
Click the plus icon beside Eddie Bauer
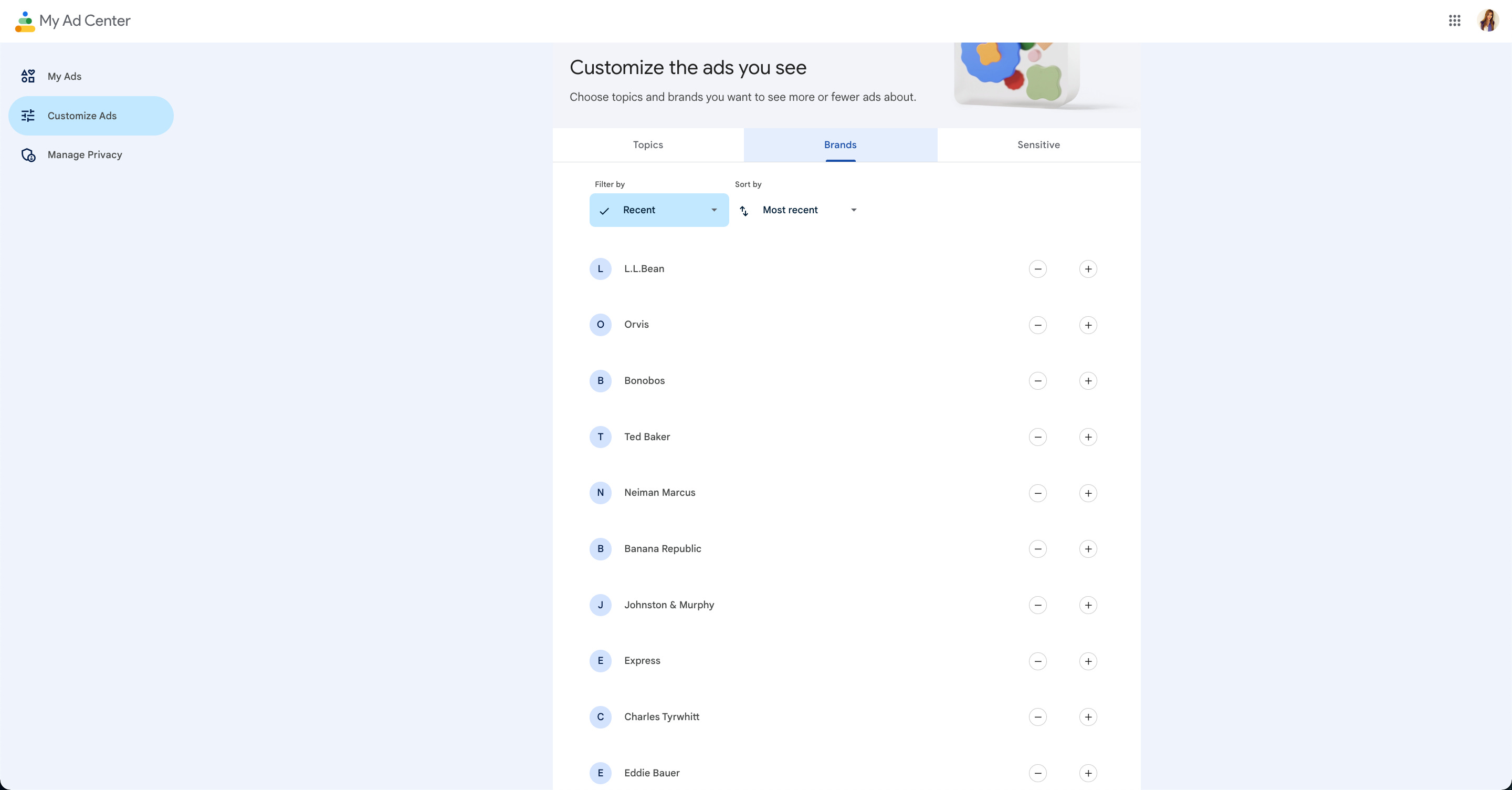(x=1088, y=774)
